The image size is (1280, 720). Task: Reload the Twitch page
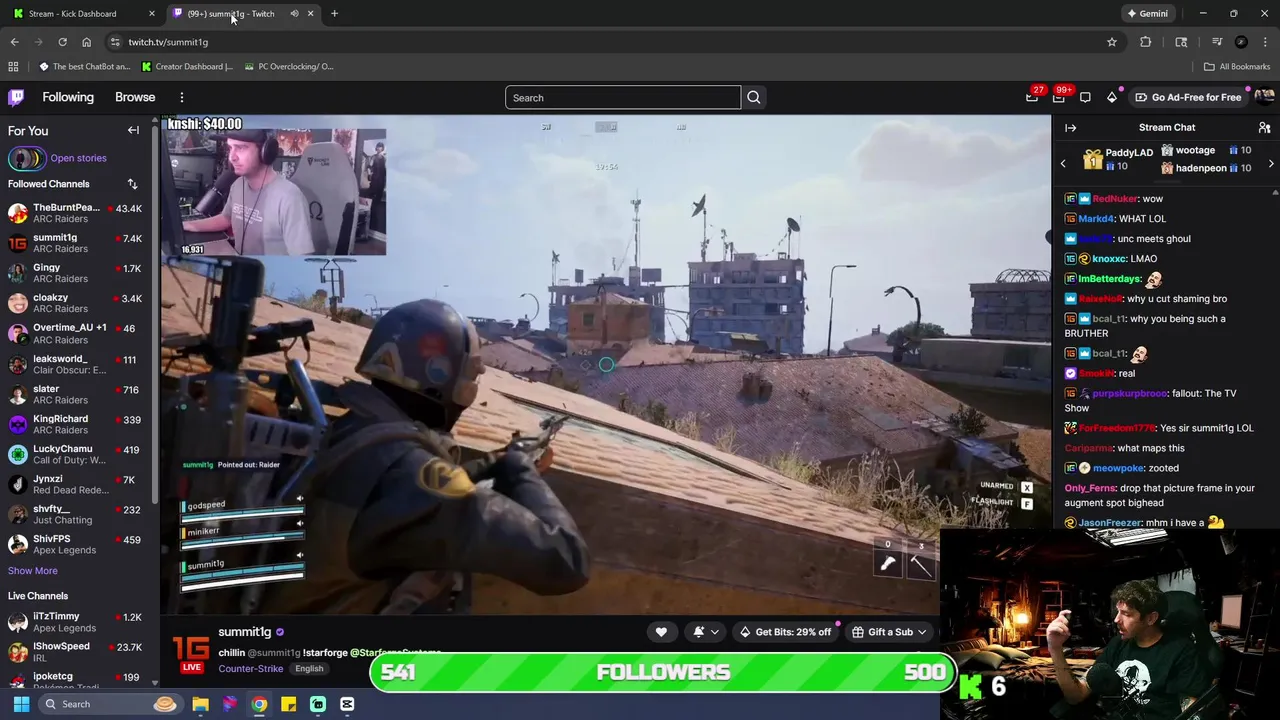pyautogui.click(x=62, y=42)
